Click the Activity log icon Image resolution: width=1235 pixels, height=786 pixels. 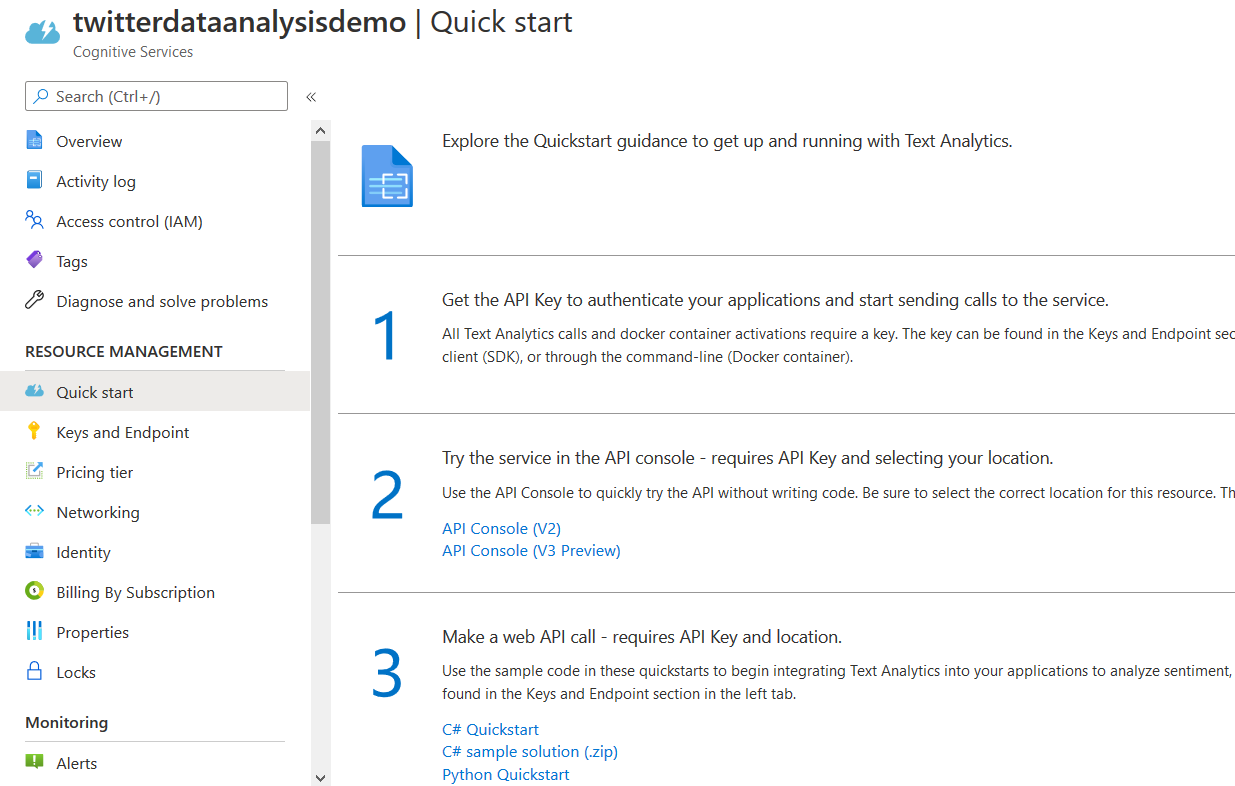(x=35, y=181)
